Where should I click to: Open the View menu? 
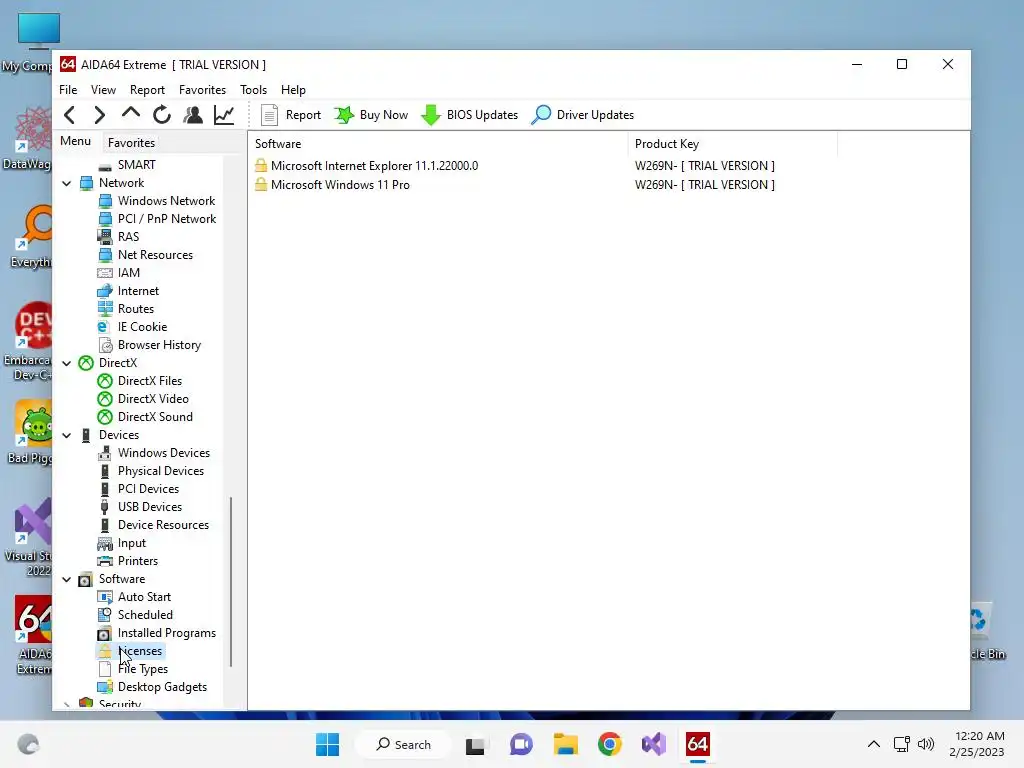click(x=103, y=89)
